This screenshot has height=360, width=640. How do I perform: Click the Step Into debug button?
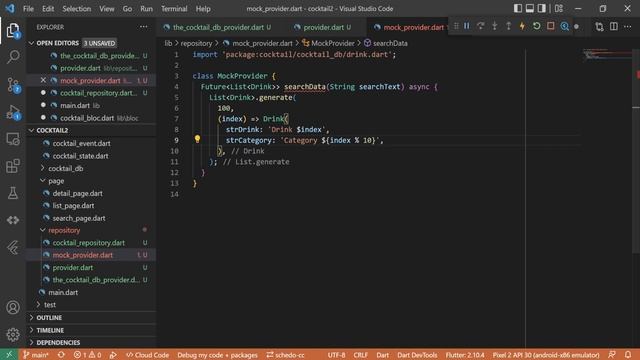[494, 27]
